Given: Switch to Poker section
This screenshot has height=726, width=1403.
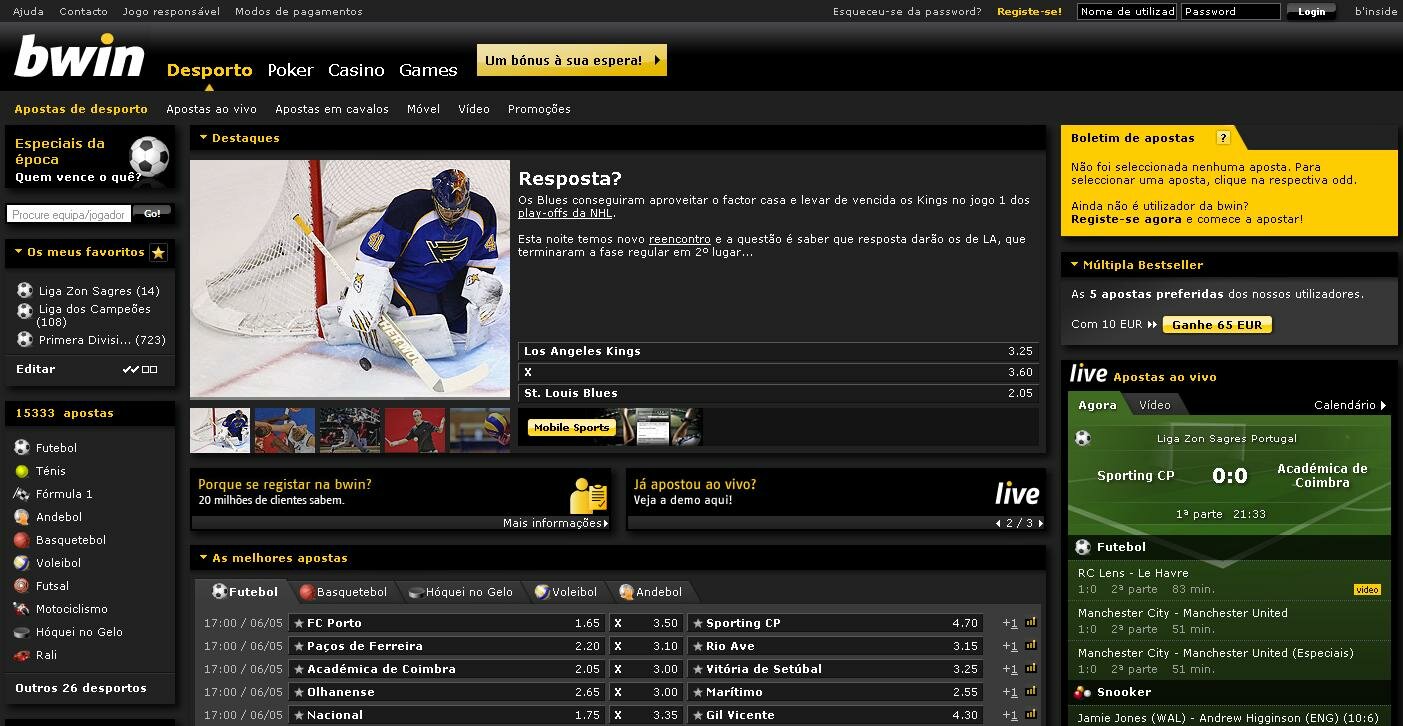Looking at the screenshot, I should coord(290,70).
